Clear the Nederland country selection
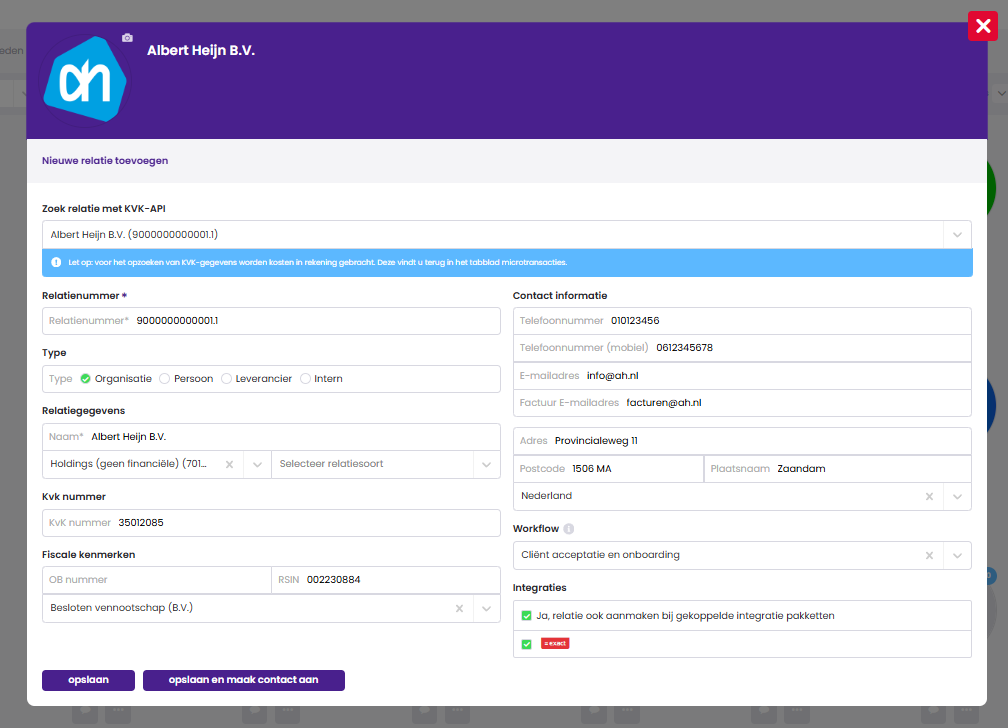1008x728 pixels. pyautogui.click(x=929, y=496)
